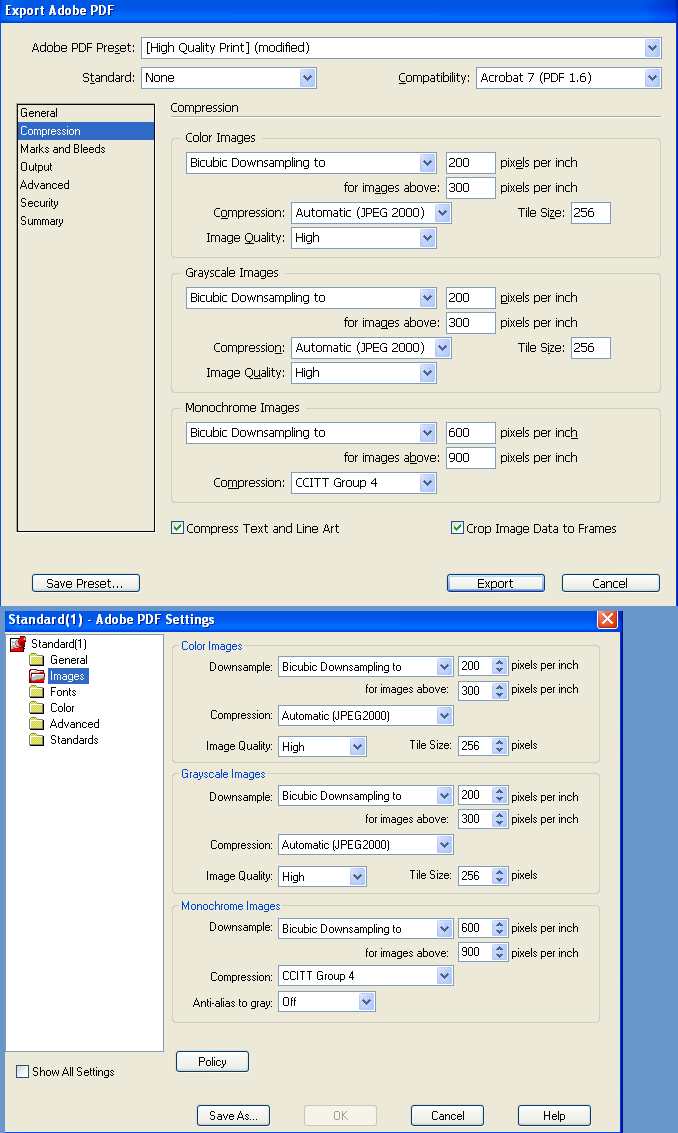The width and height of the screenshot is (678, 1133).
Task: Click Cancel in Adobe PDF Settings
Action: [x=447, y=1116]
